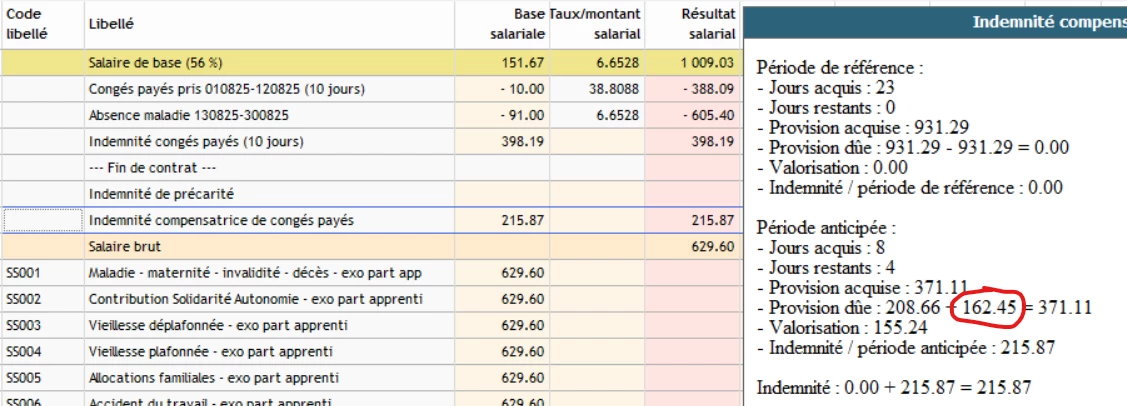The image size is (1127, 406).
Task: Click rate 38.8088 in Congés payés pris row
Action: (614, 89)
